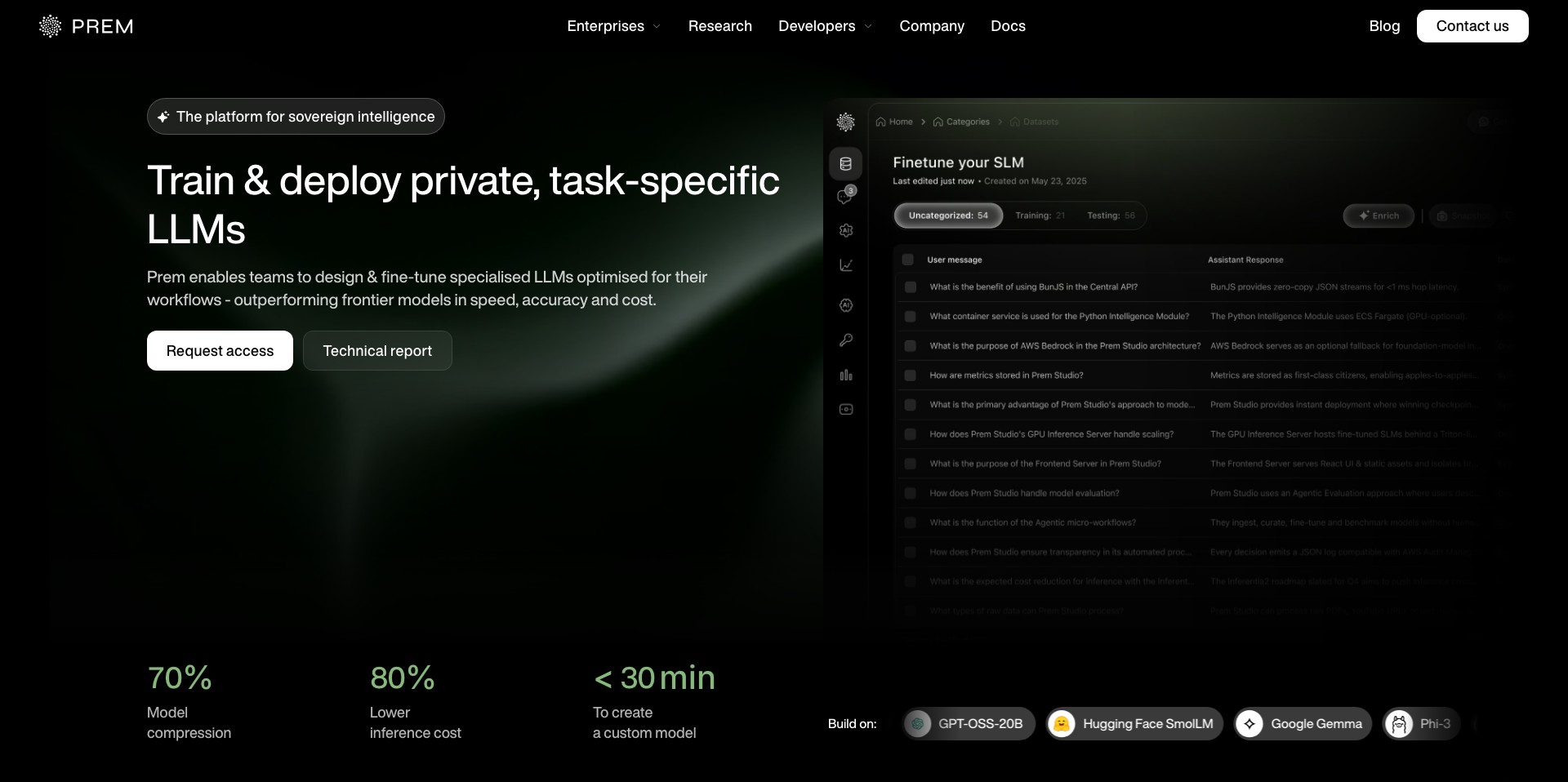Switch to the Testing: 56 tab
Viewport: 1568px width, 782px height.
point(1111,215)
